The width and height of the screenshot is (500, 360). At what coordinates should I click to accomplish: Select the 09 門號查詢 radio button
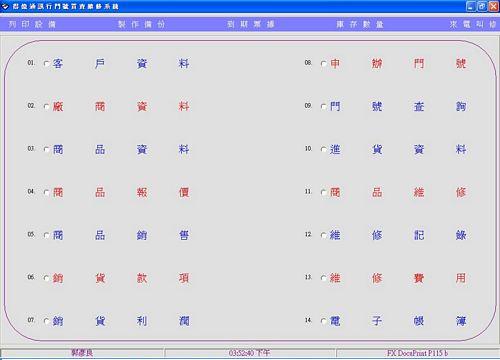[323, 106]
